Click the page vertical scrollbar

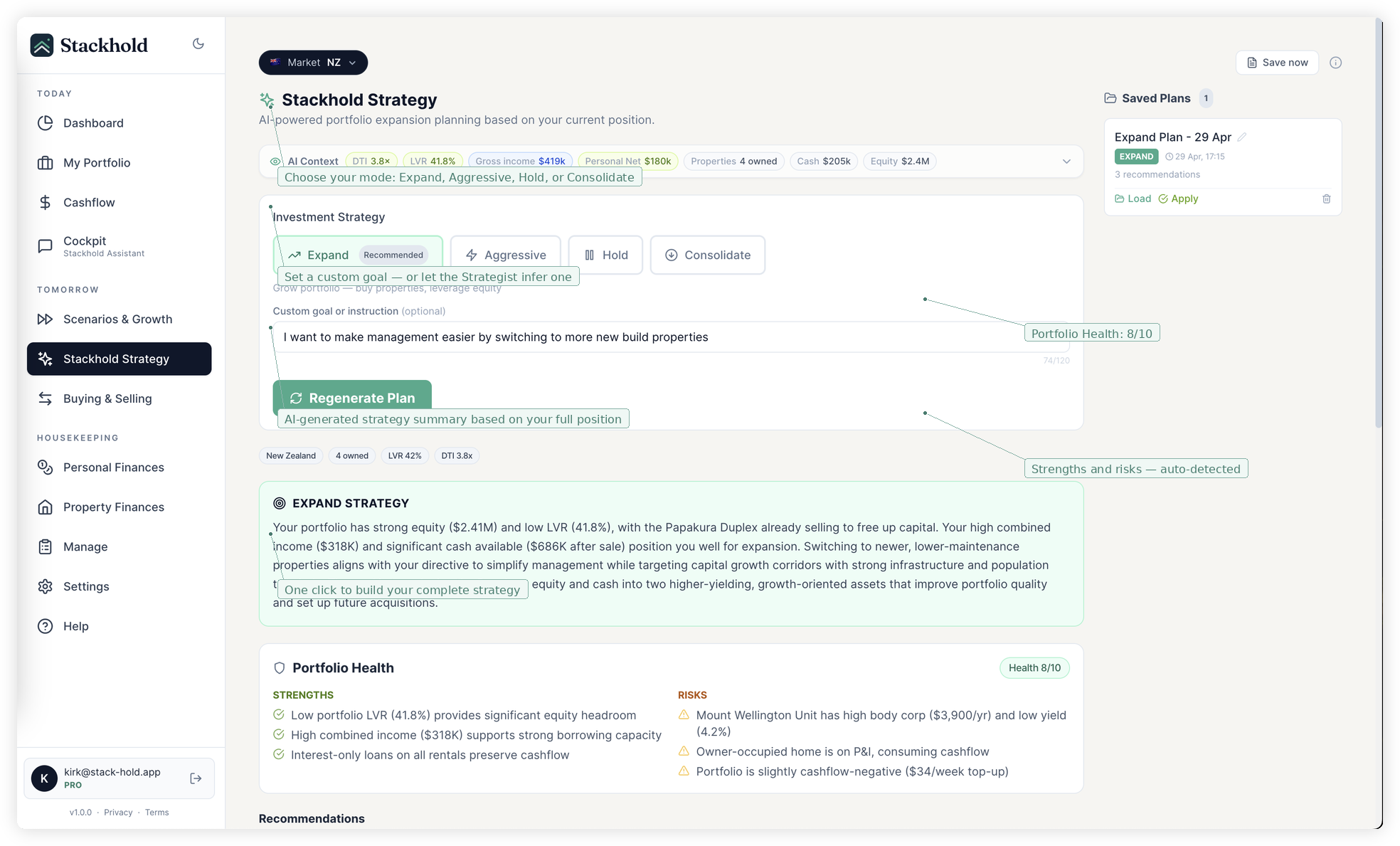1379,224
